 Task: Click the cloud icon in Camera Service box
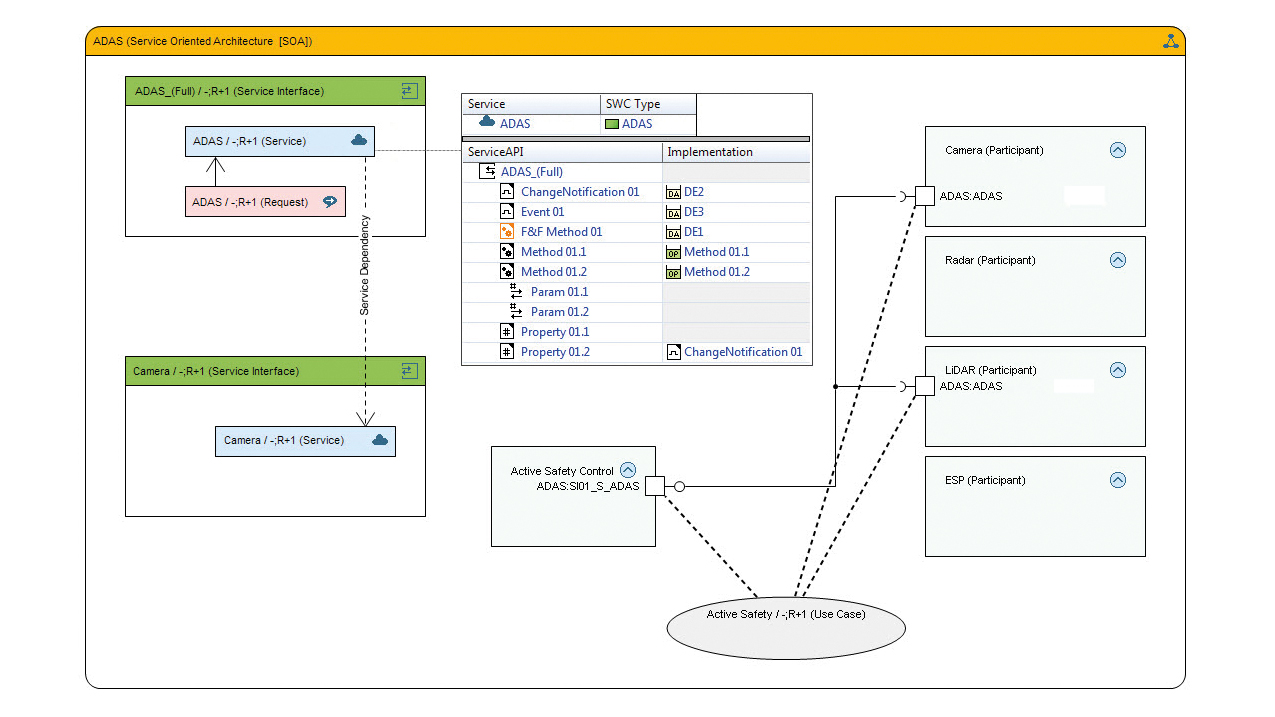[x=380, y=440]
